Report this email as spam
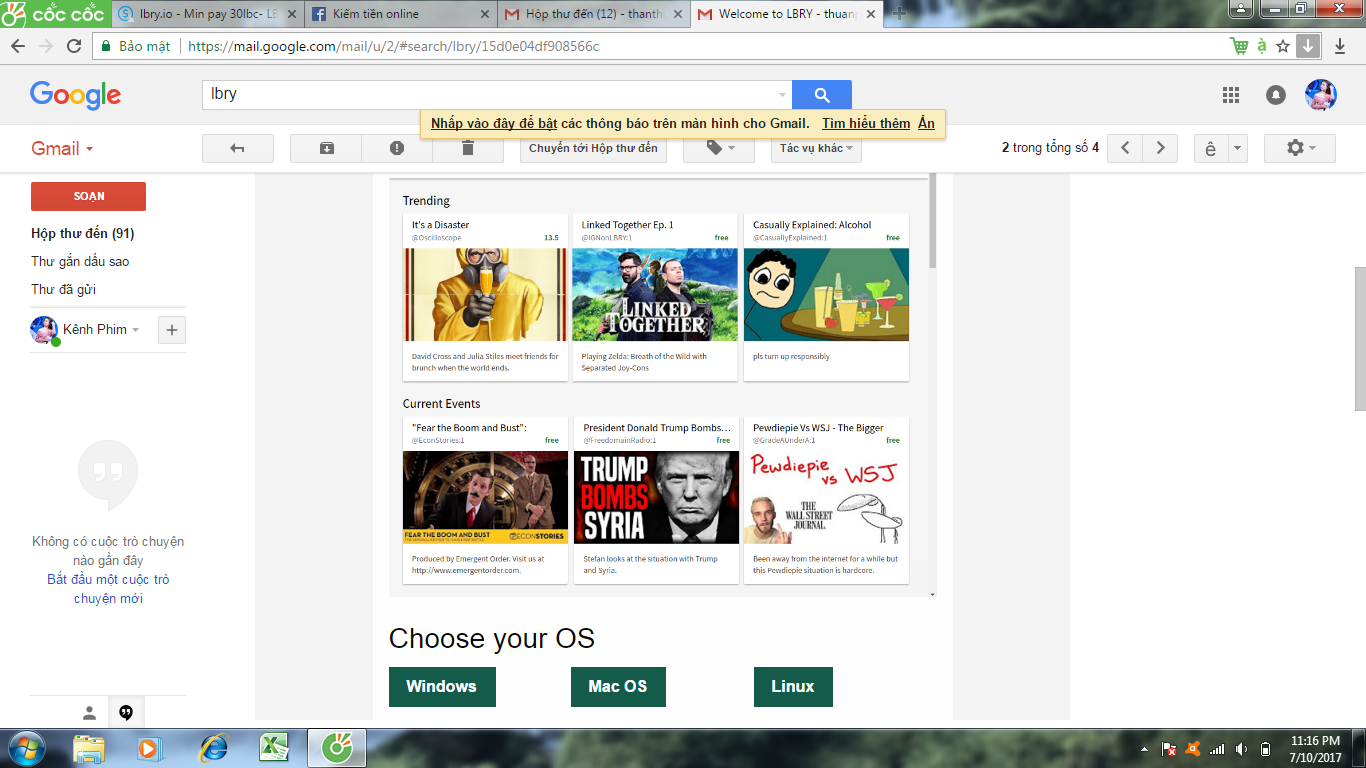The width and height of the screenshot is (1366, 768). click(x=397, y=148)
